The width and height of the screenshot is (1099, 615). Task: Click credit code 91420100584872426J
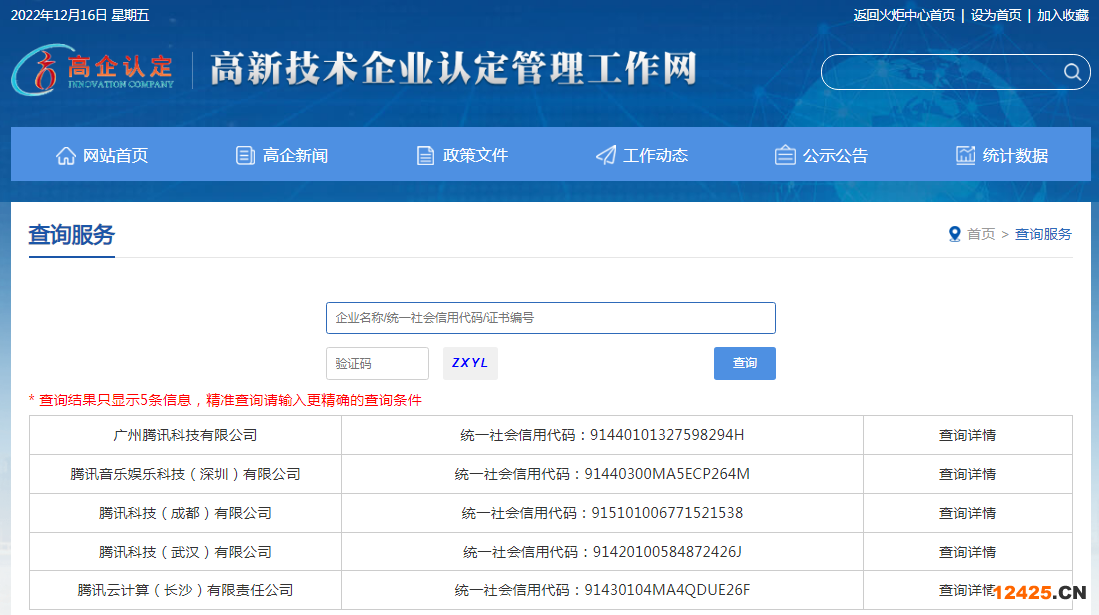pyautogui.click(x=667, y=553)
